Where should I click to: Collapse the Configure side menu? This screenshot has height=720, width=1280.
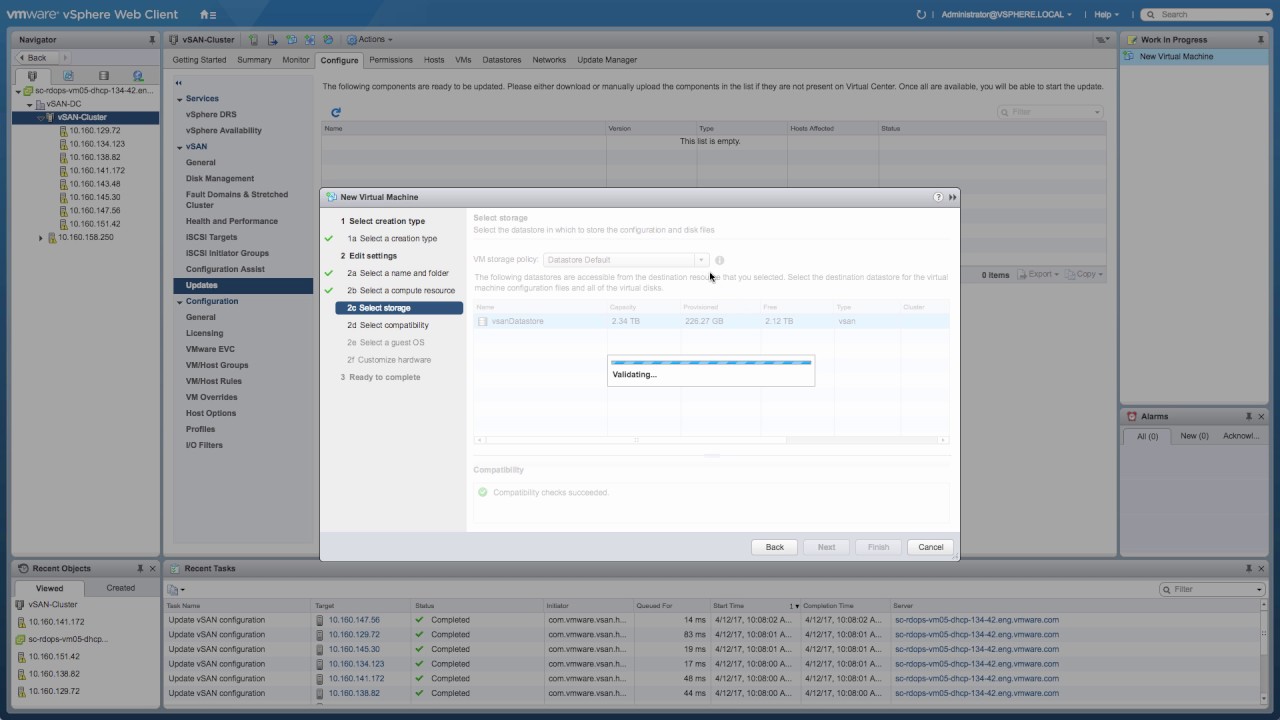(x=179, y=83)
